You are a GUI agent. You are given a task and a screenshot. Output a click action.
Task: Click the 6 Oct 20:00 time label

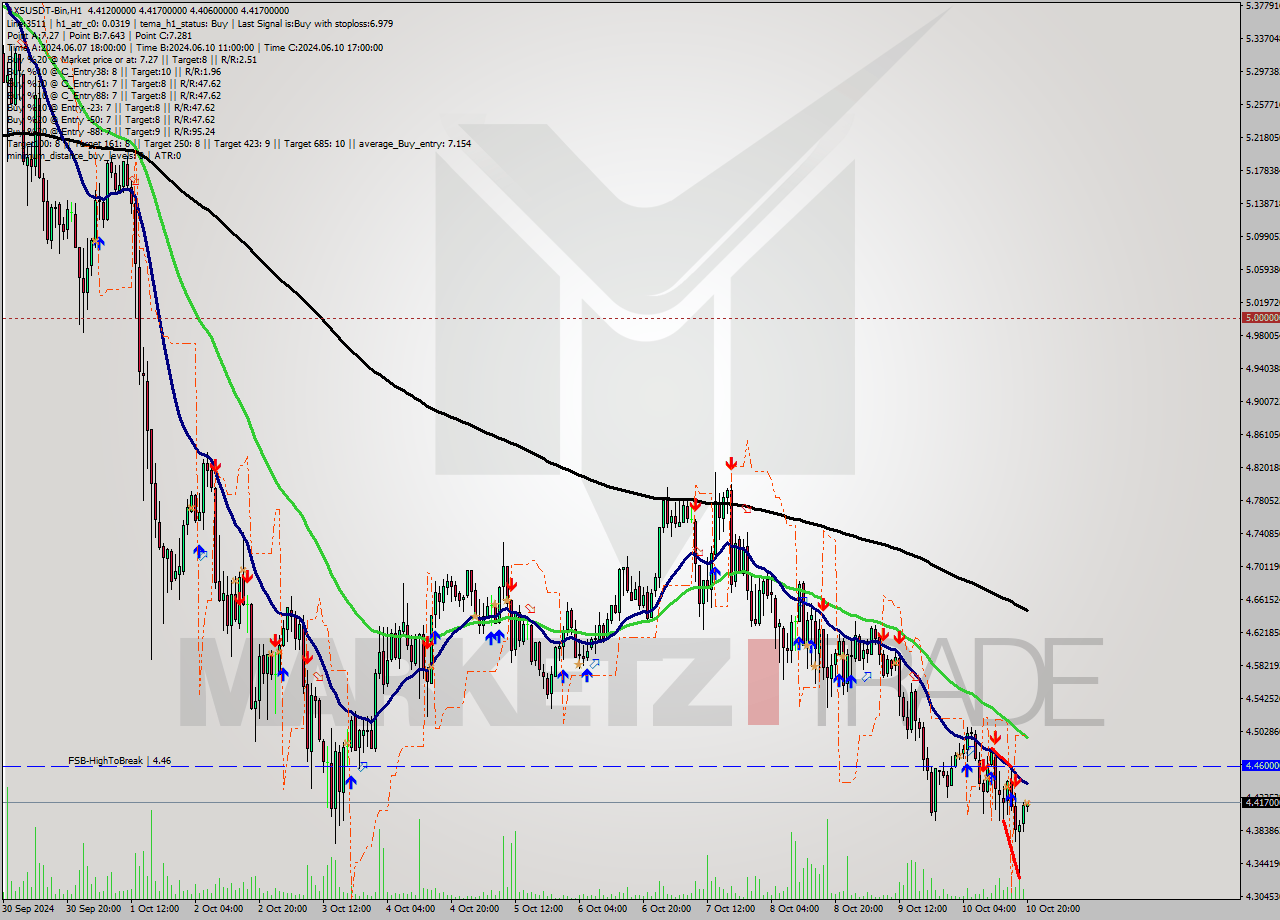667,909
